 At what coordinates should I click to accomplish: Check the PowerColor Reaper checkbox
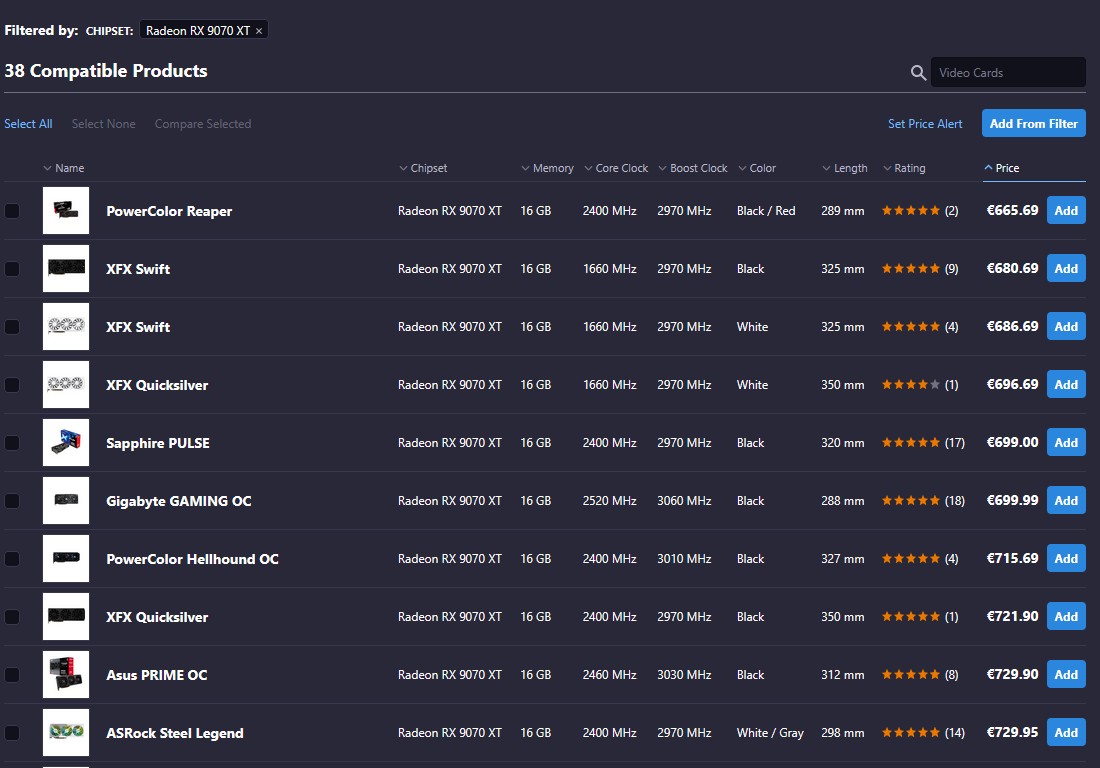tap(12, 211)
